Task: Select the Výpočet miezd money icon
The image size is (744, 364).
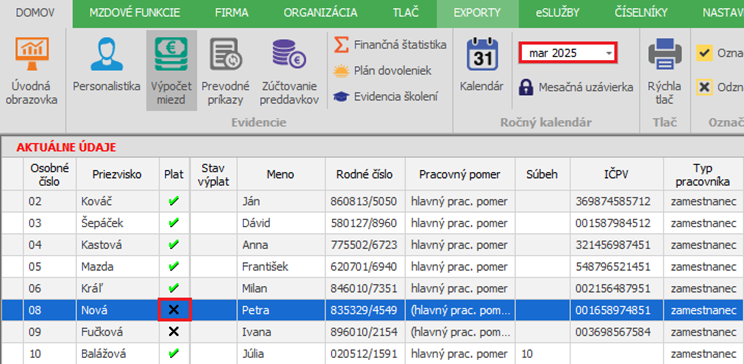Action: point(171,54)
